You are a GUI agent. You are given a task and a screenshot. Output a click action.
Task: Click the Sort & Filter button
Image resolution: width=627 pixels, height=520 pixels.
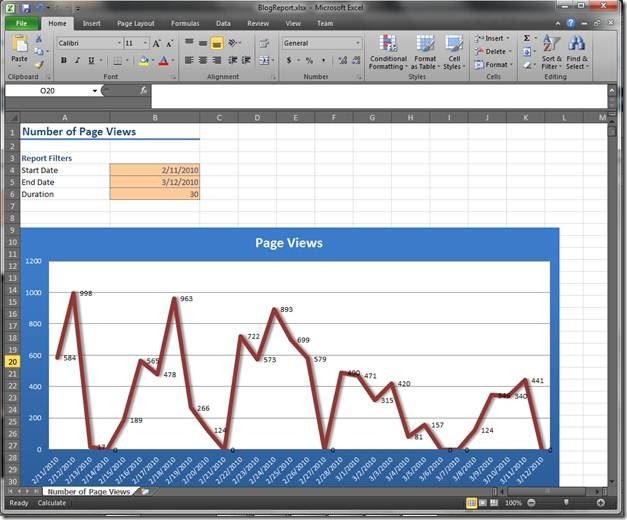[x=551, y=52]
